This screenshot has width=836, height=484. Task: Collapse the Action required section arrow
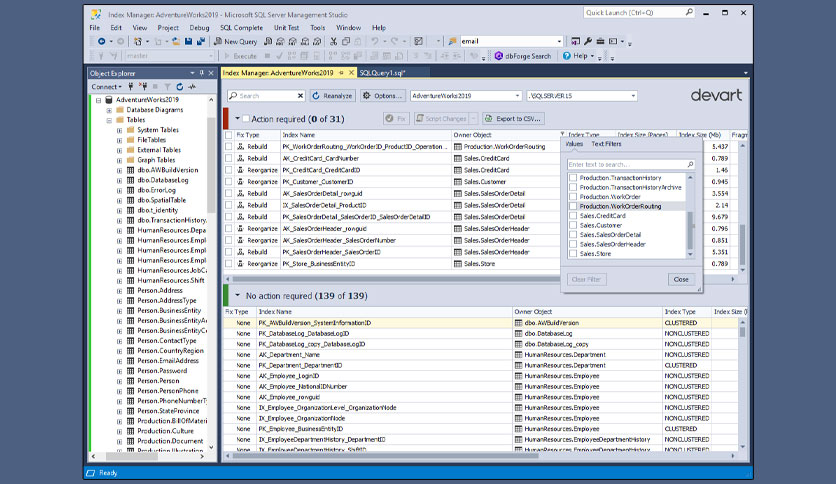237,118
